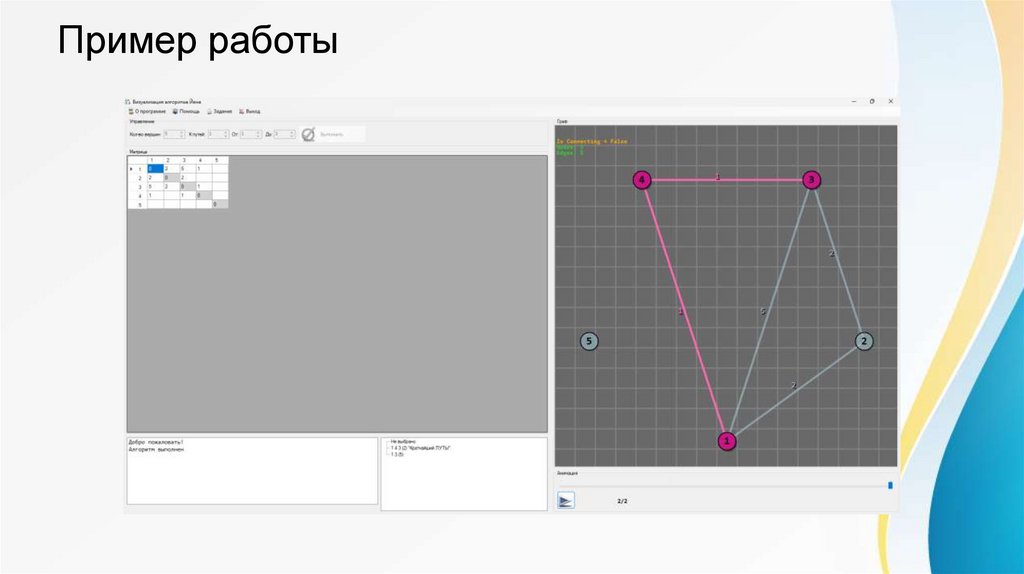Select graph vertex 2

pyautogui.click(x=864, y=341)
